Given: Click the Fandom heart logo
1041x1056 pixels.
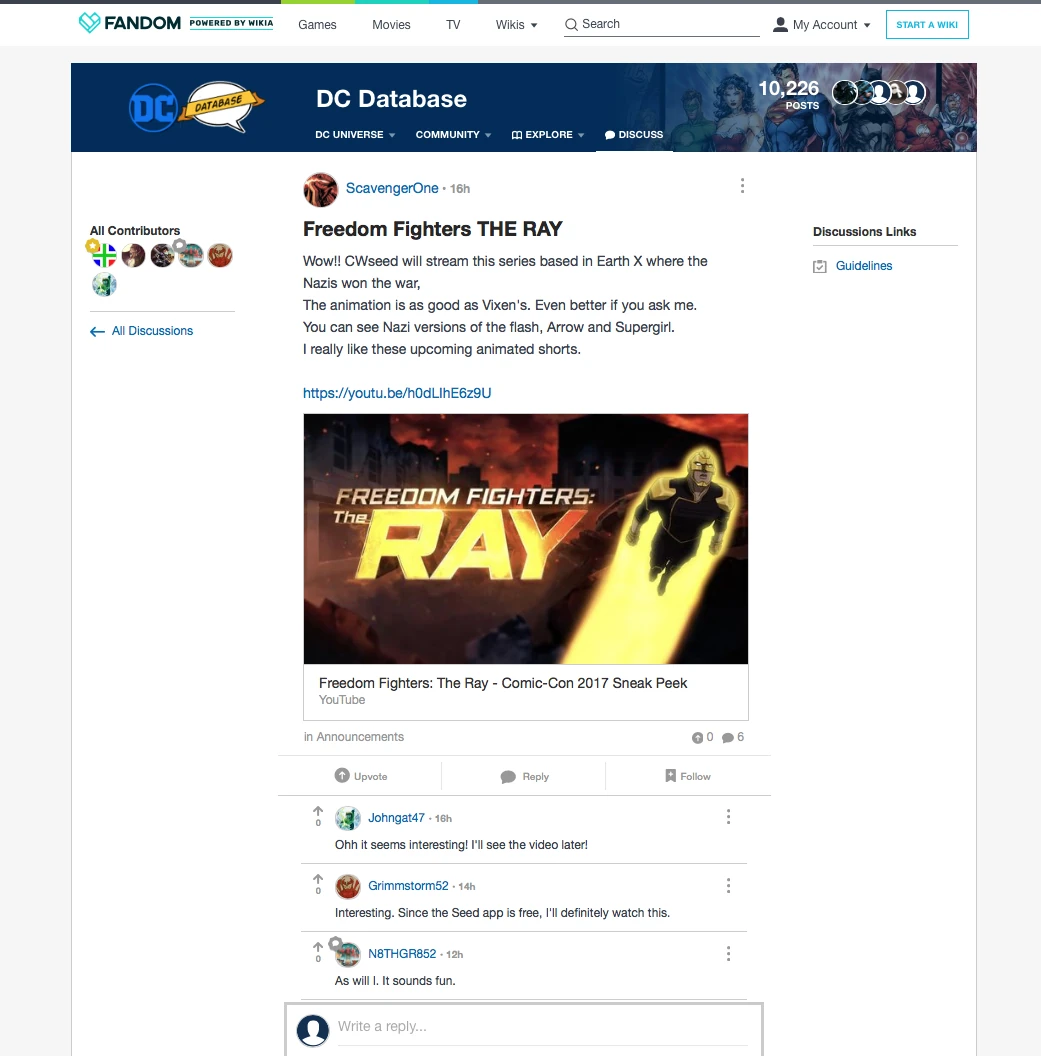Looking at the screenshot, I should click(x=90, y=23).
